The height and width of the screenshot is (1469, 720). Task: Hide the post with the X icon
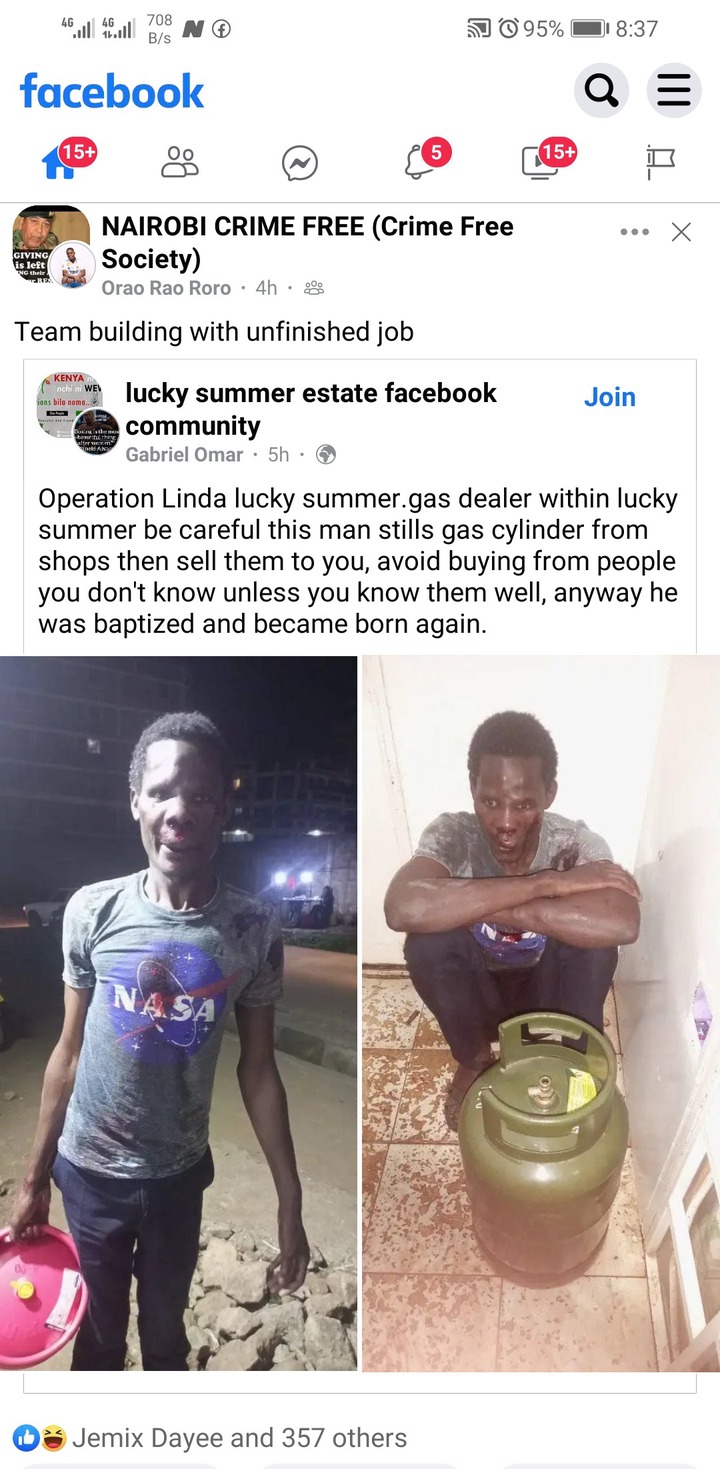[681, 232]
